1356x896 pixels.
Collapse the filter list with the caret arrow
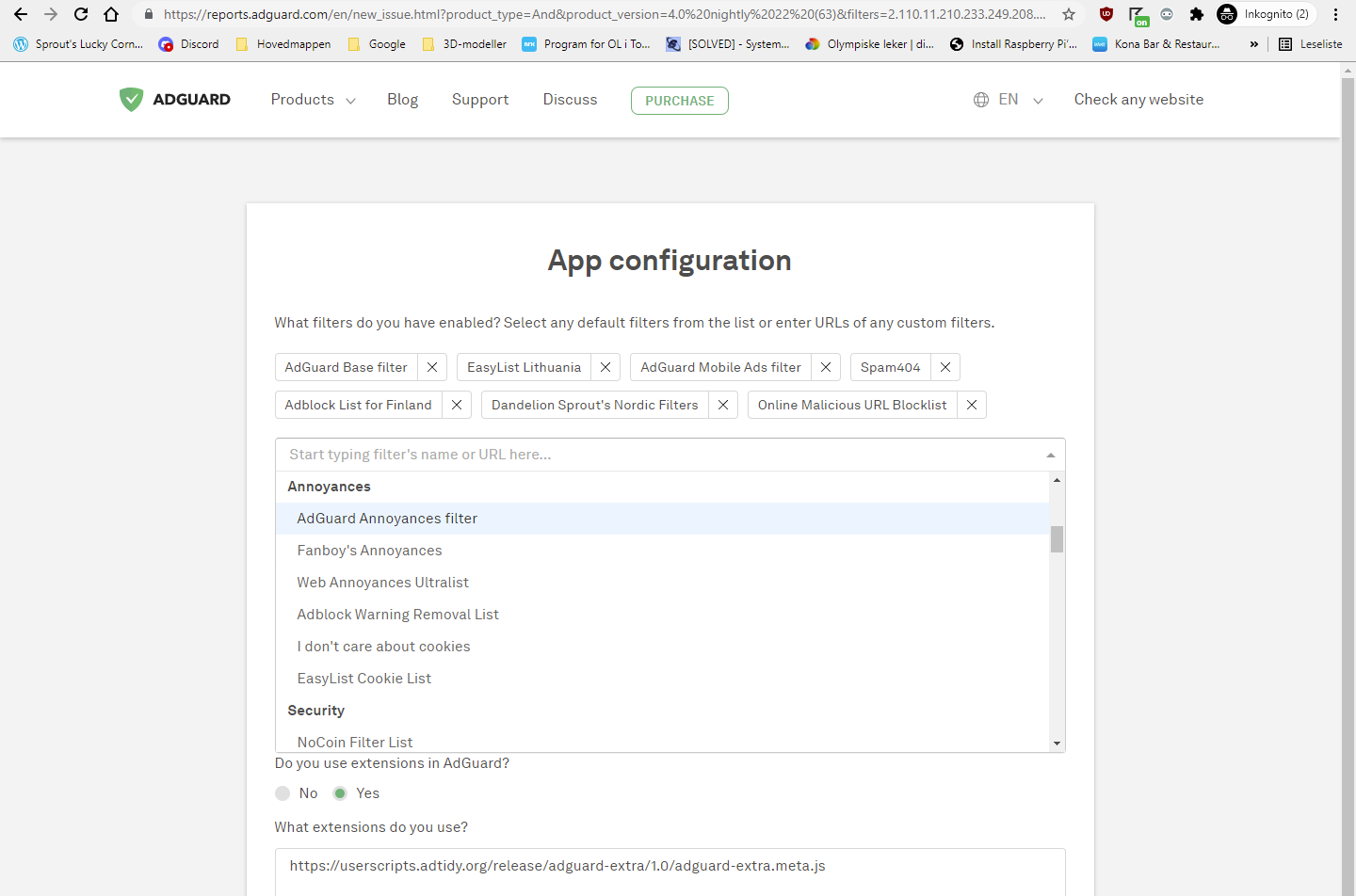pos(1049,455)
